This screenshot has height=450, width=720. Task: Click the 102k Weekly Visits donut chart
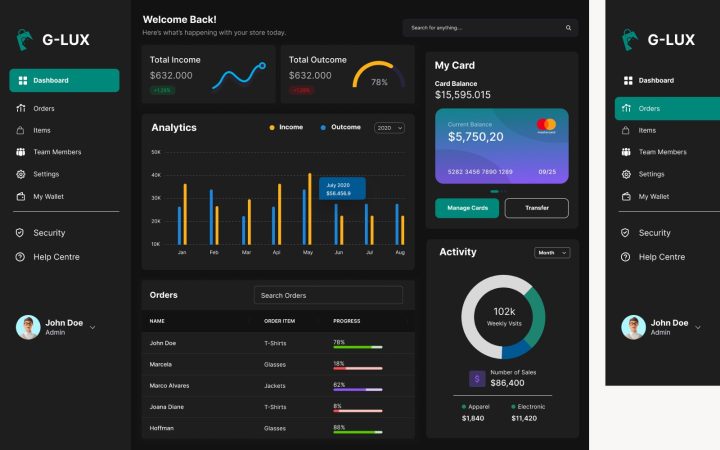tap(504, 317)
